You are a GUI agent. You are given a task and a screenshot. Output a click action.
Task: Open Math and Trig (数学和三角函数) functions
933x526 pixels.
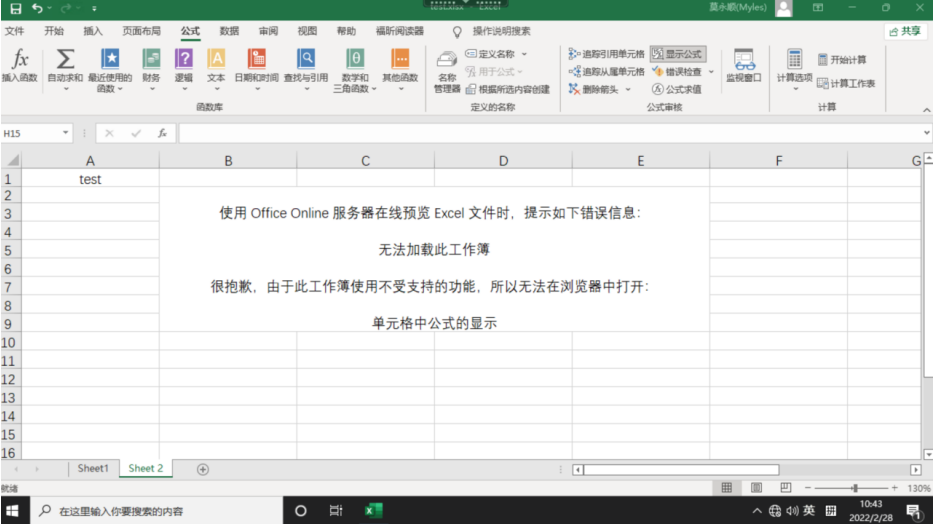pyautogui.click(x=355, y=70)
